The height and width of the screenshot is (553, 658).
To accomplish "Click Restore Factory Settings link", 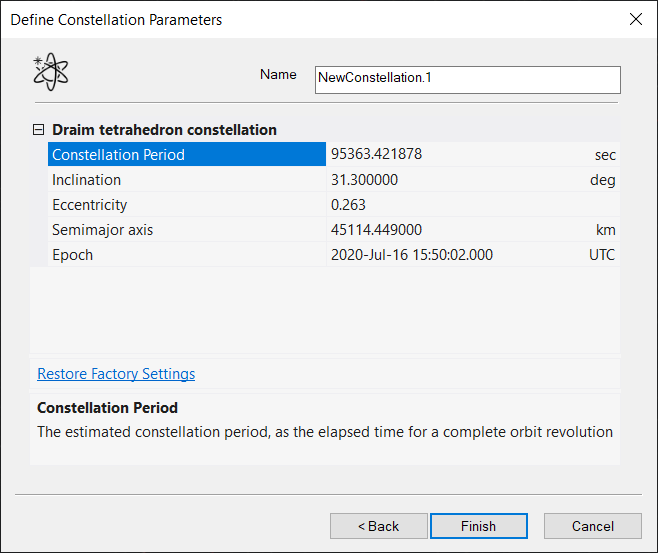I will point(116,374).
